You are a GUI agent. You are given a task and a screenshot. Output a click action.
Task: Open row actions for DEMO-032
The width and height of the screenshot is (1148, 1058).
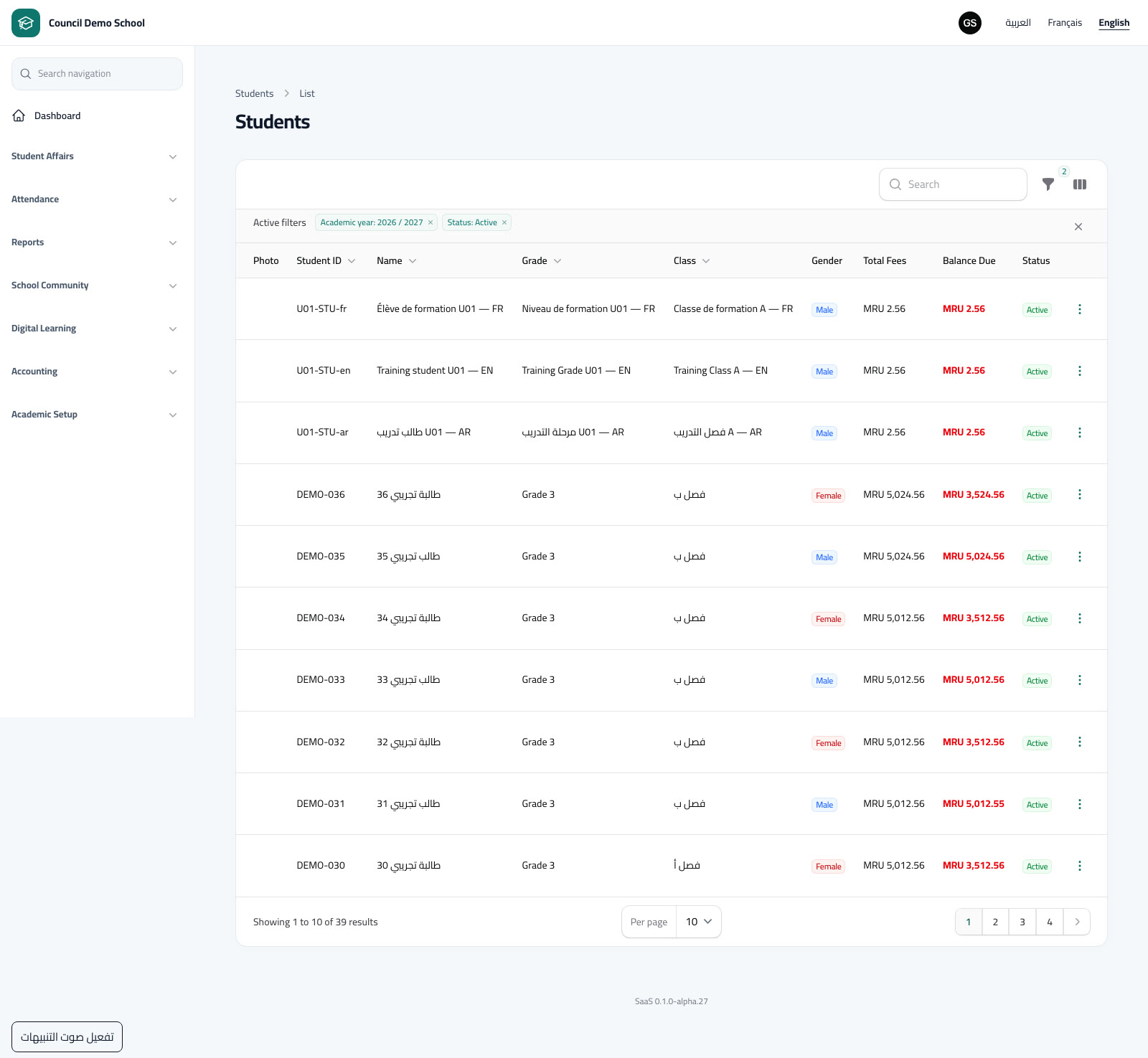tap(1080, 742)
